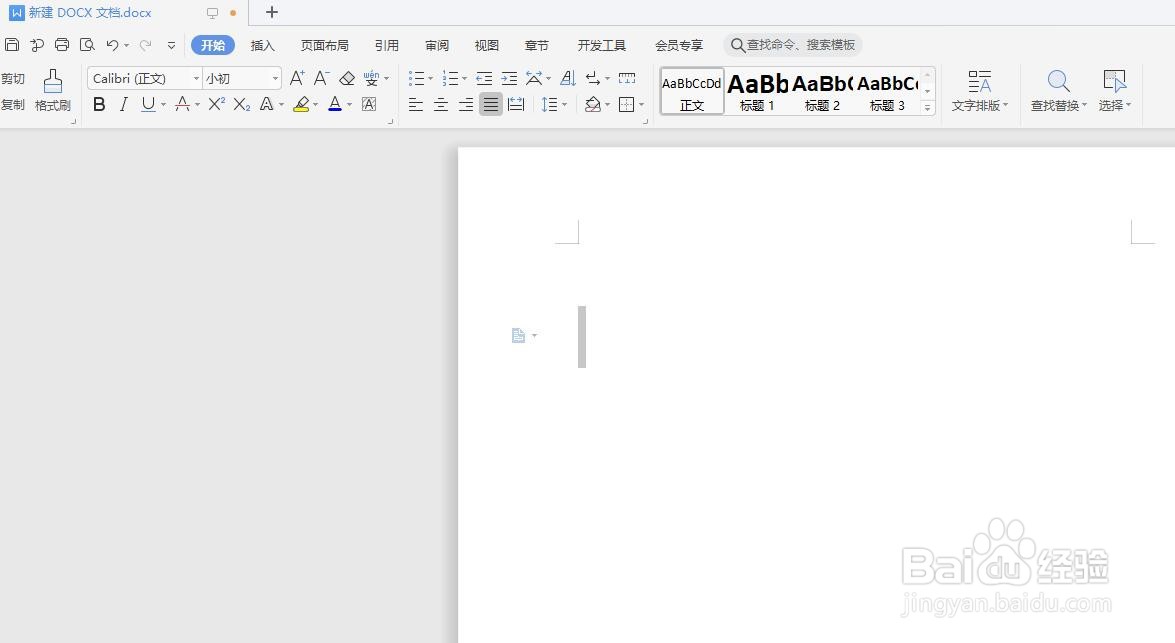Click the Chinese layout icon
1175x643 pixels.
click(x=534, y=78)
